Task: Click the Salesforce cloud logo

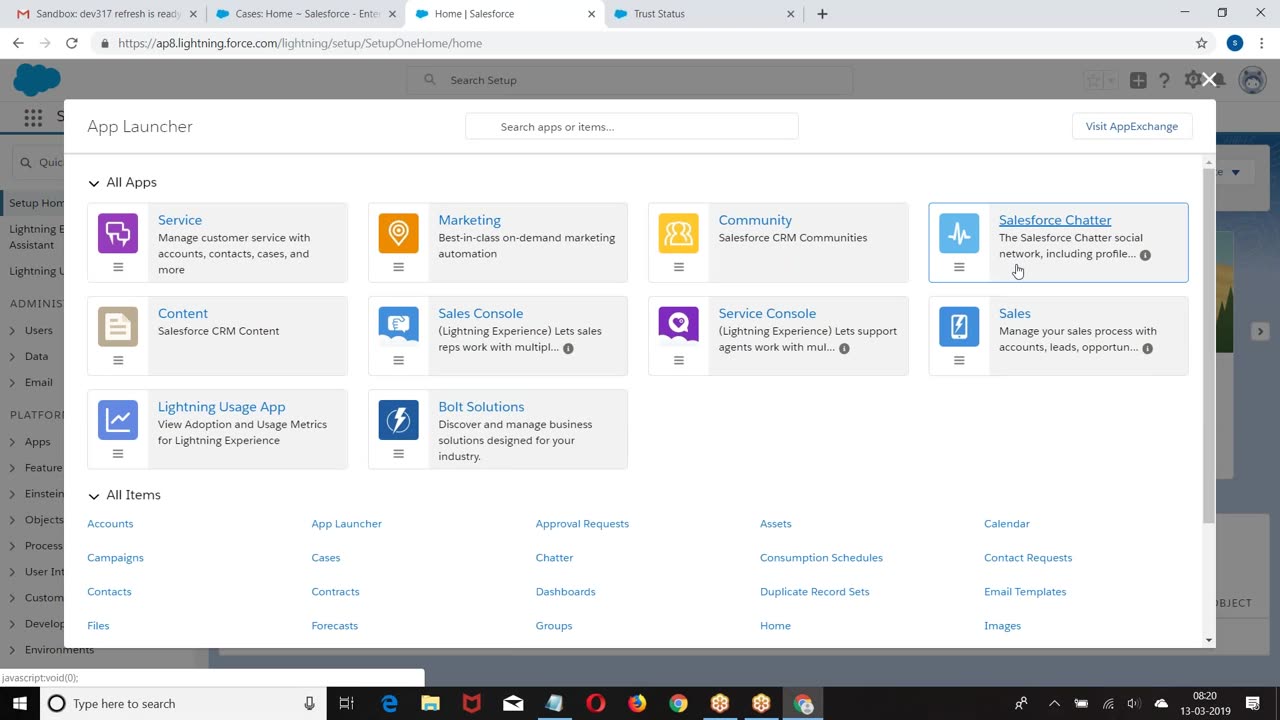Action: click(37, 80)
